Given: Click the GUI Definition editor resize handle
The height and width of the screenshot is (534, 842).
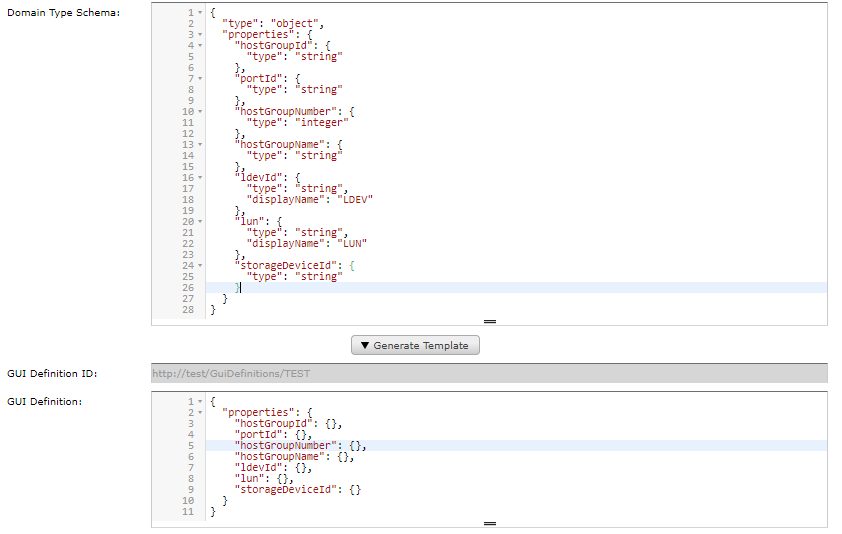Looking at the screenshot, I should [x=490, y=523].
